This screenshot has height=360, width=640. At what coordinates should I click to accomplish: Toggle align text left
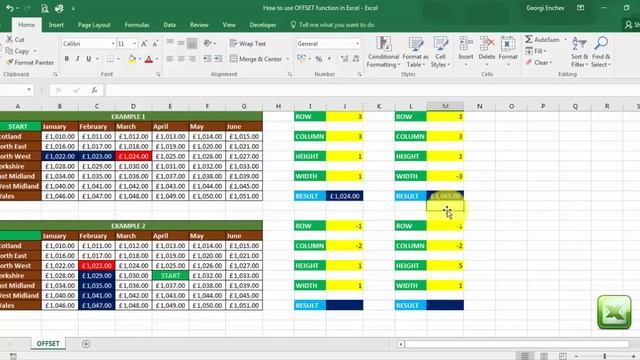coord(170,59)
